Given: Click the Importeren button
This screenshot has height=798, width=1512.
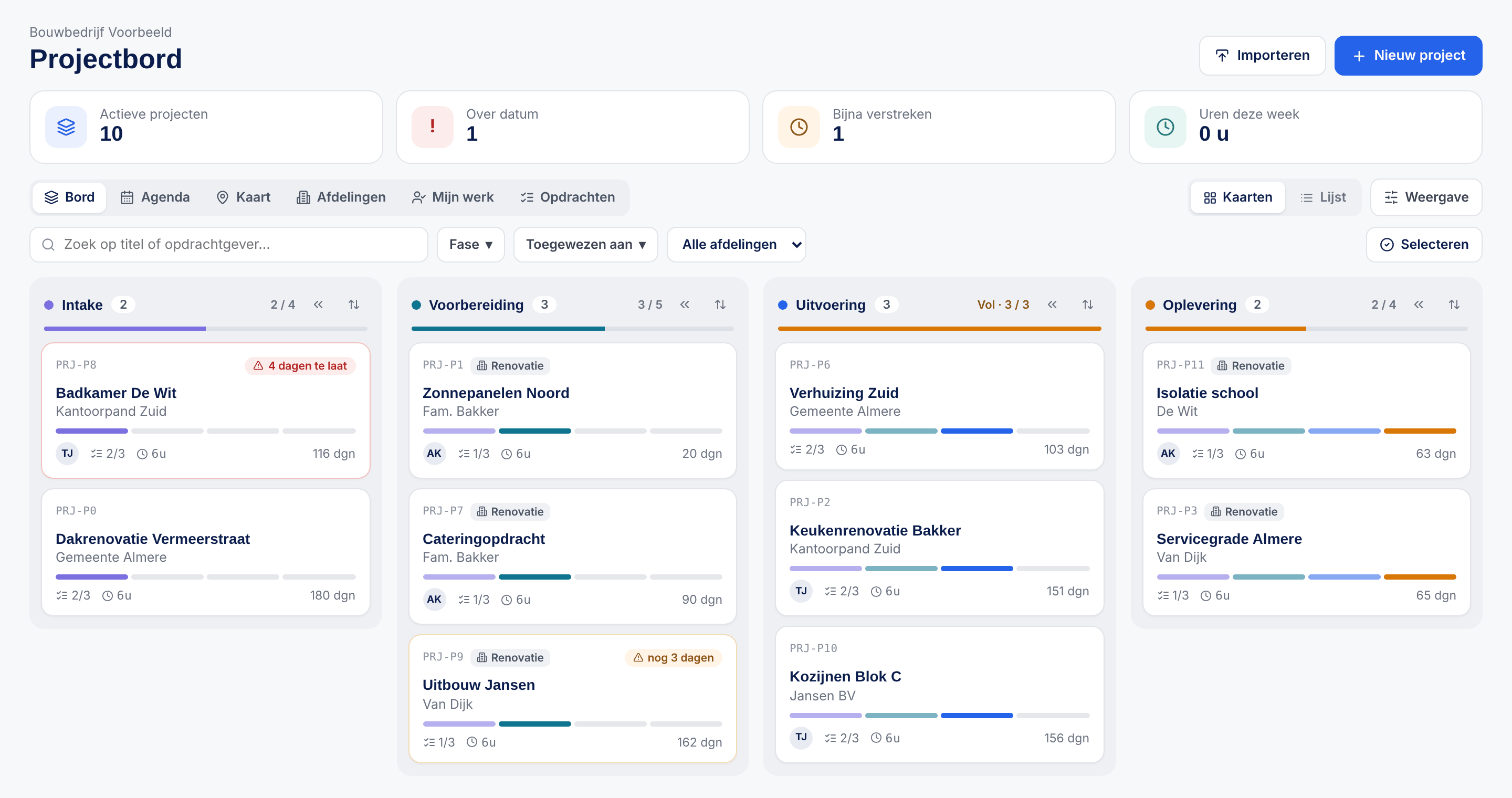Looking at the screenshot, I should point(1262,56).
